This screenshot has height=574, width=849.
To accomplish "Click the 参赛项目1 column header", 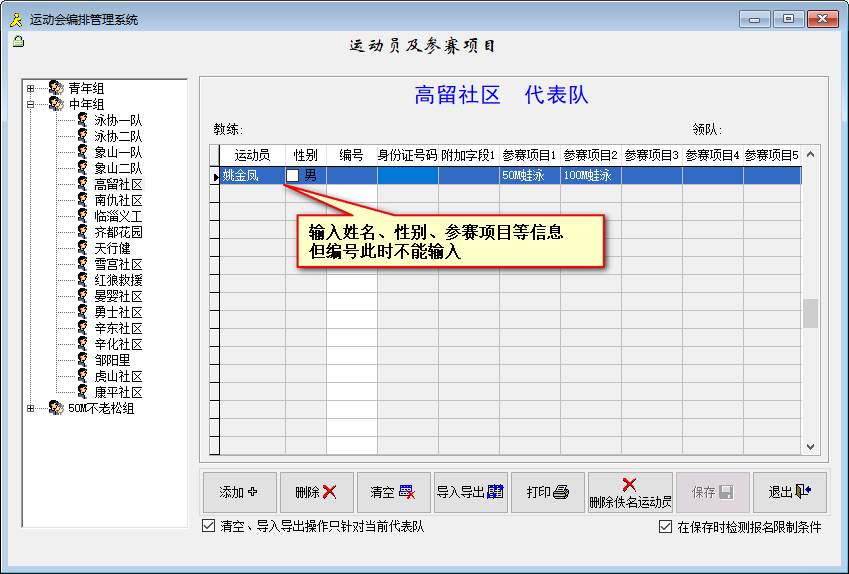I will (x=529, y=155).
